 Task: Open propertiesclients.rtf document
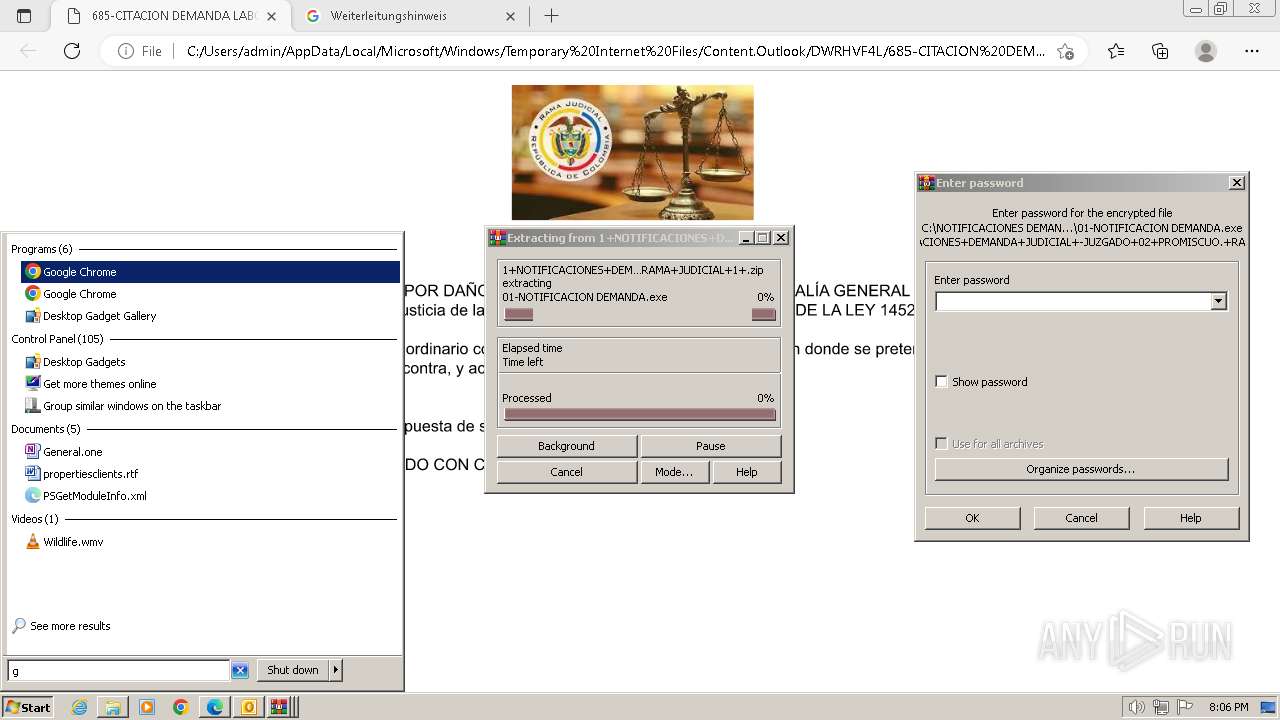coord(210,474)
